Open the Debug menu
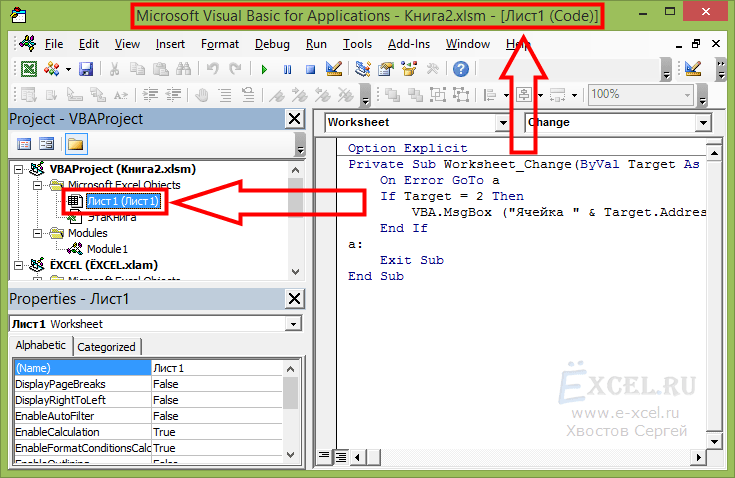Screen dimensions: 735x478 click(x=272, y=44)
